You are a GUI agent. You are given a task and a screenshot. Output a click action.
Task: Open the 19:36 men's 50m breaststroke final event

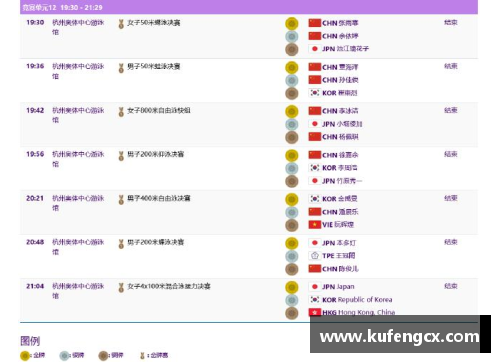point(154,66)
